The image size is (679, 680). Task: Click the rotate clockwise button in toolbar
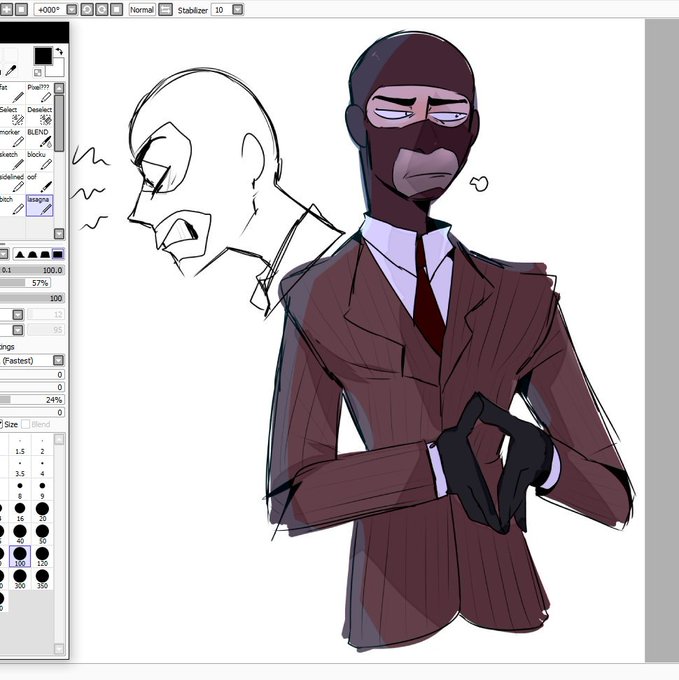tap(101, 10)
